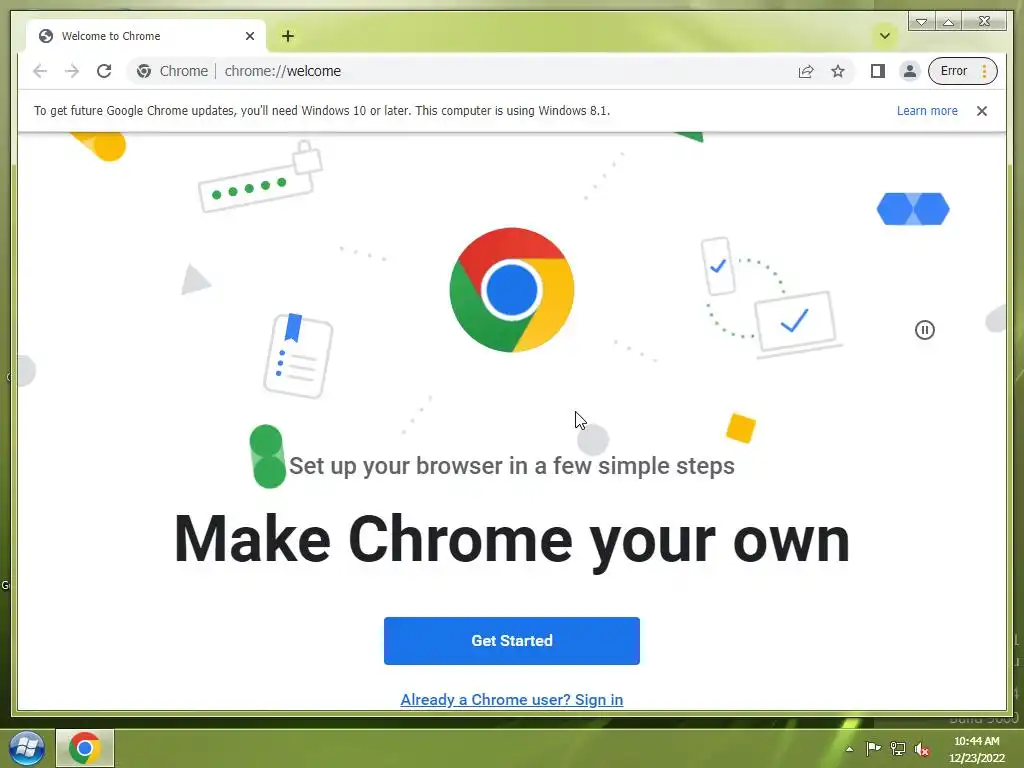
Task: Select the Welcome to Chrome tab
Action: (x=146, y=36)
